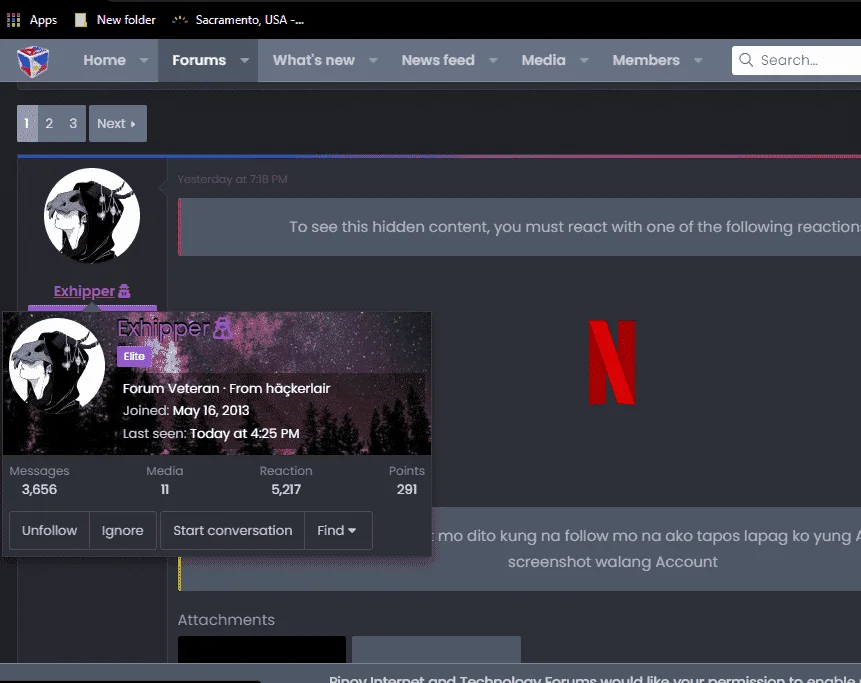Click Exhipper name in the tooltip card
Image resolution: width=861 pixels, height=683 pixels.
click(163, 328)
